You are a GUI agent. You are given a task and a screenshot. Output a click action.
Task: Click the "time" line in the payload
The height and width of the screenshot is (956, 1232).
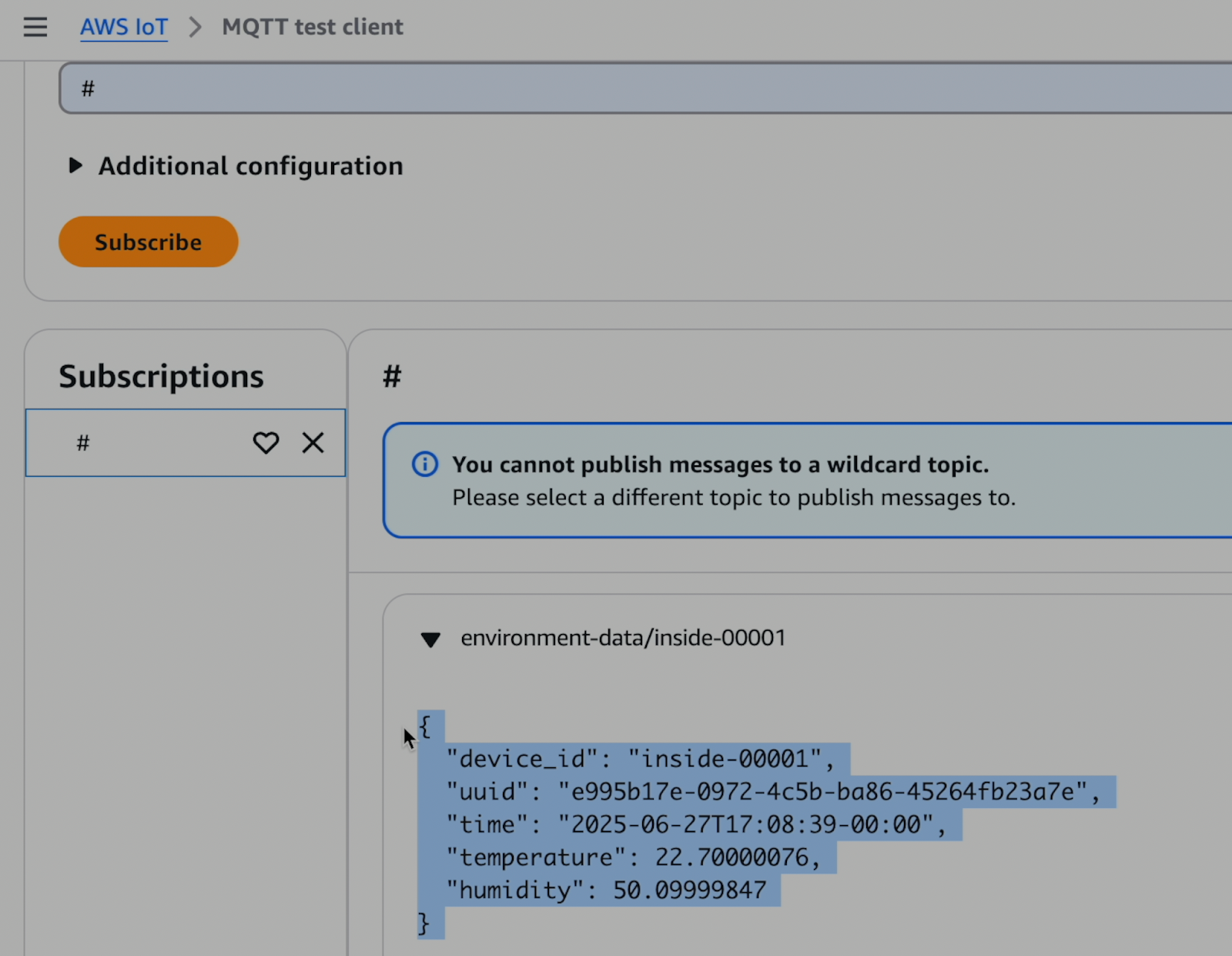pyautogui.click(x=696, y=824)
